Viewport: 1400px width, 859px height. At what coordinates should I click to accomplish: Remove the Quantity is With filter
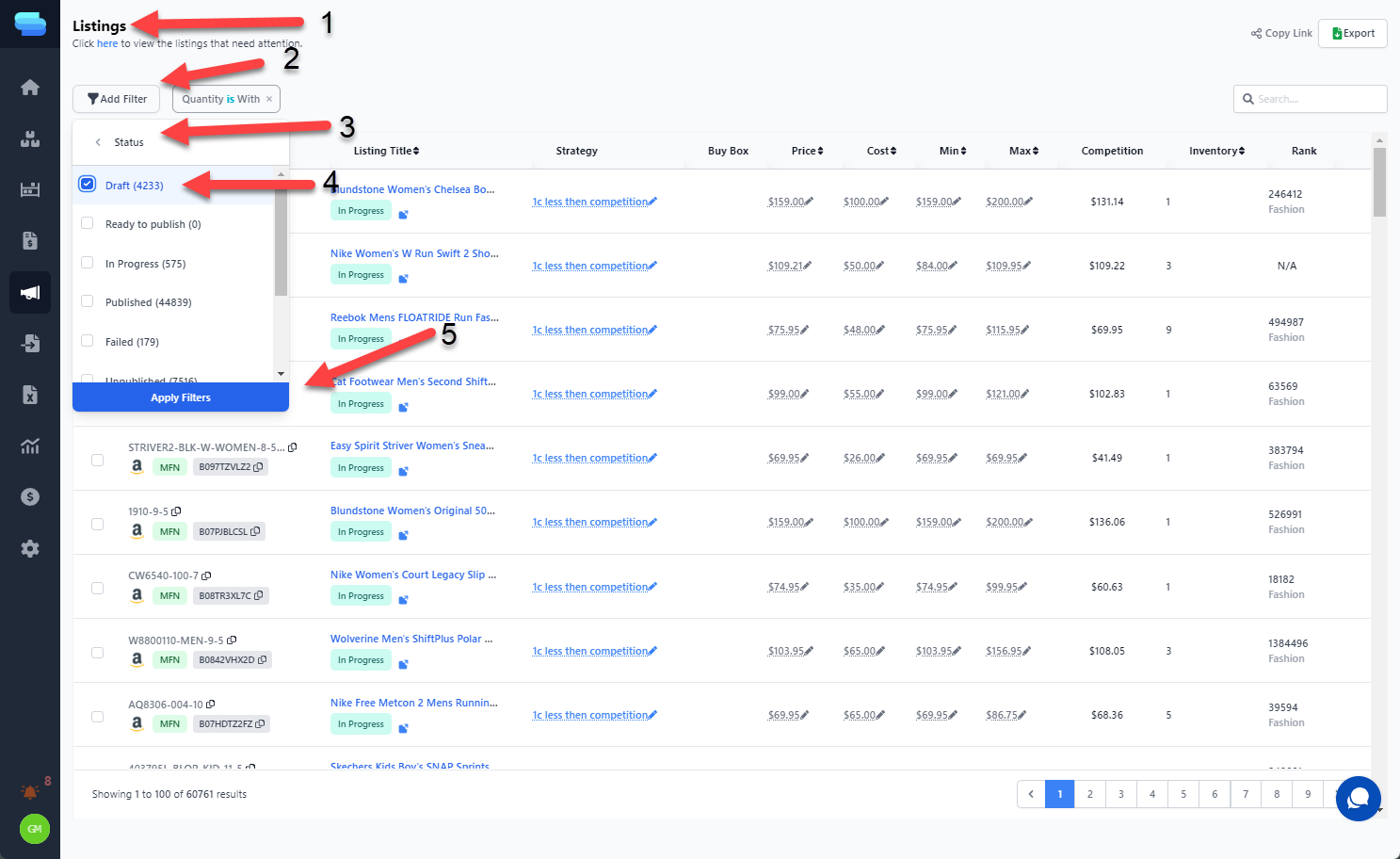pos(269,99)
